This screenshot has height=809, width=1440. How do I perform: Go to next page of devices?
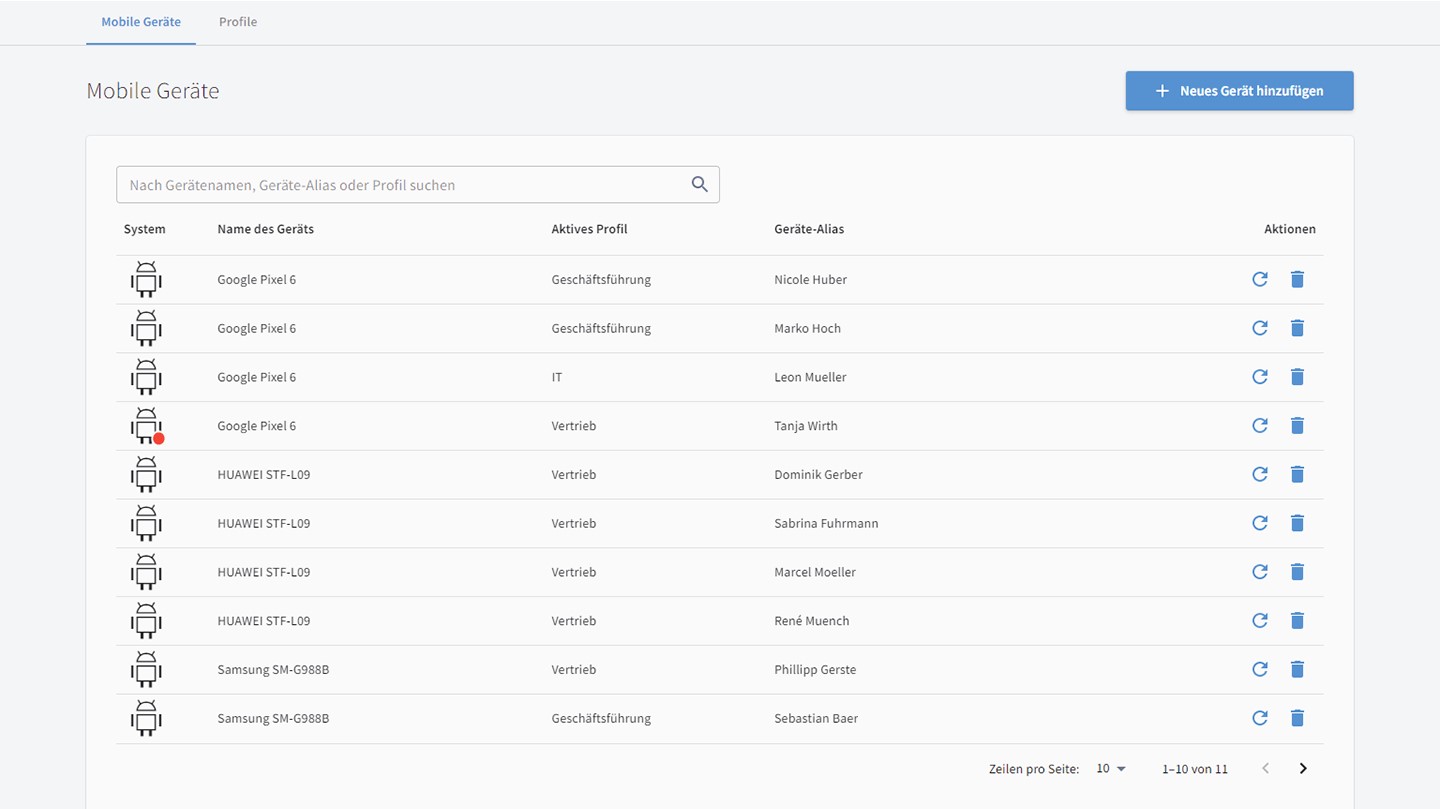coord(1302,769)
